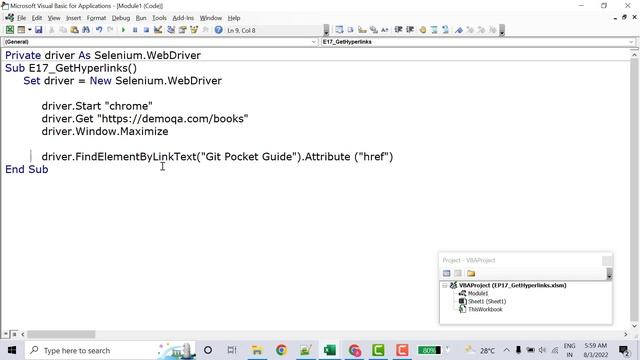The width and height of the screenshot is (640, 360).
Task: Click the "href" text in the code
Action: 373,157
